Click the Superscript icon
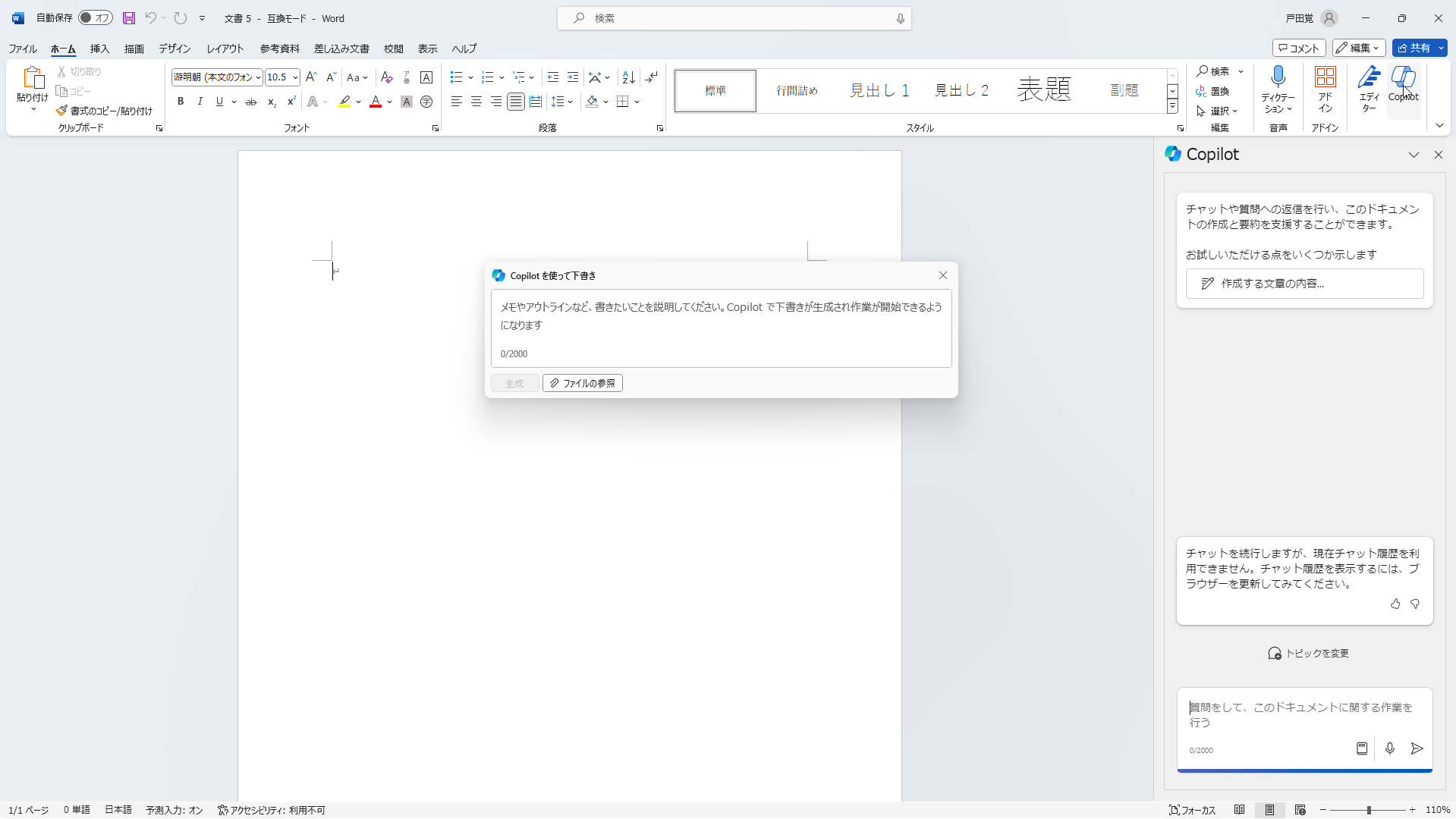The height and width of the screenshot is (819, 1456). pyautogui.click(x=291, y=102)
